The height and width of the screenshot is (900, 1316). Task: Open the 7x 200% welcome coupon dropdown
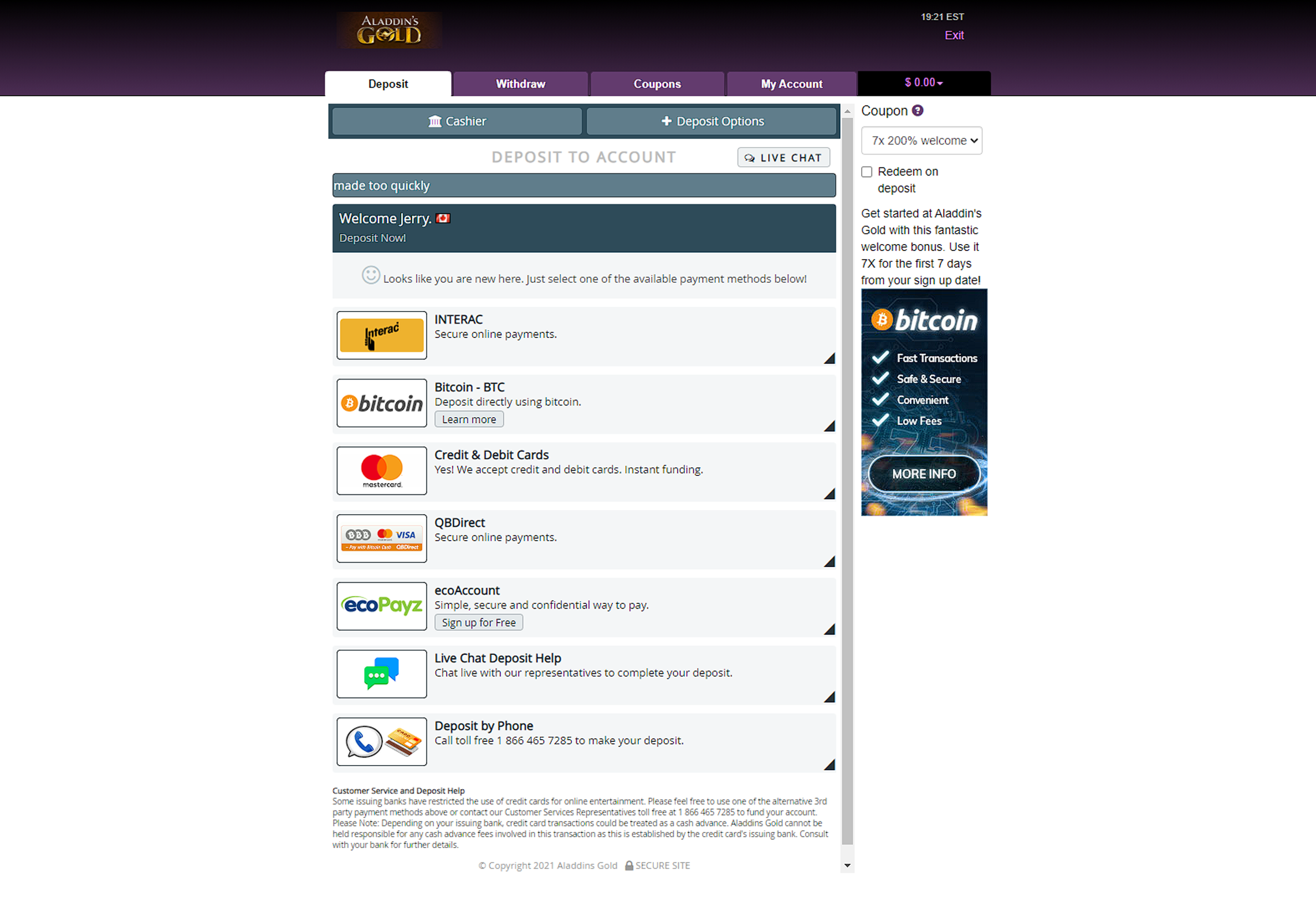click(x=922, y=140)
